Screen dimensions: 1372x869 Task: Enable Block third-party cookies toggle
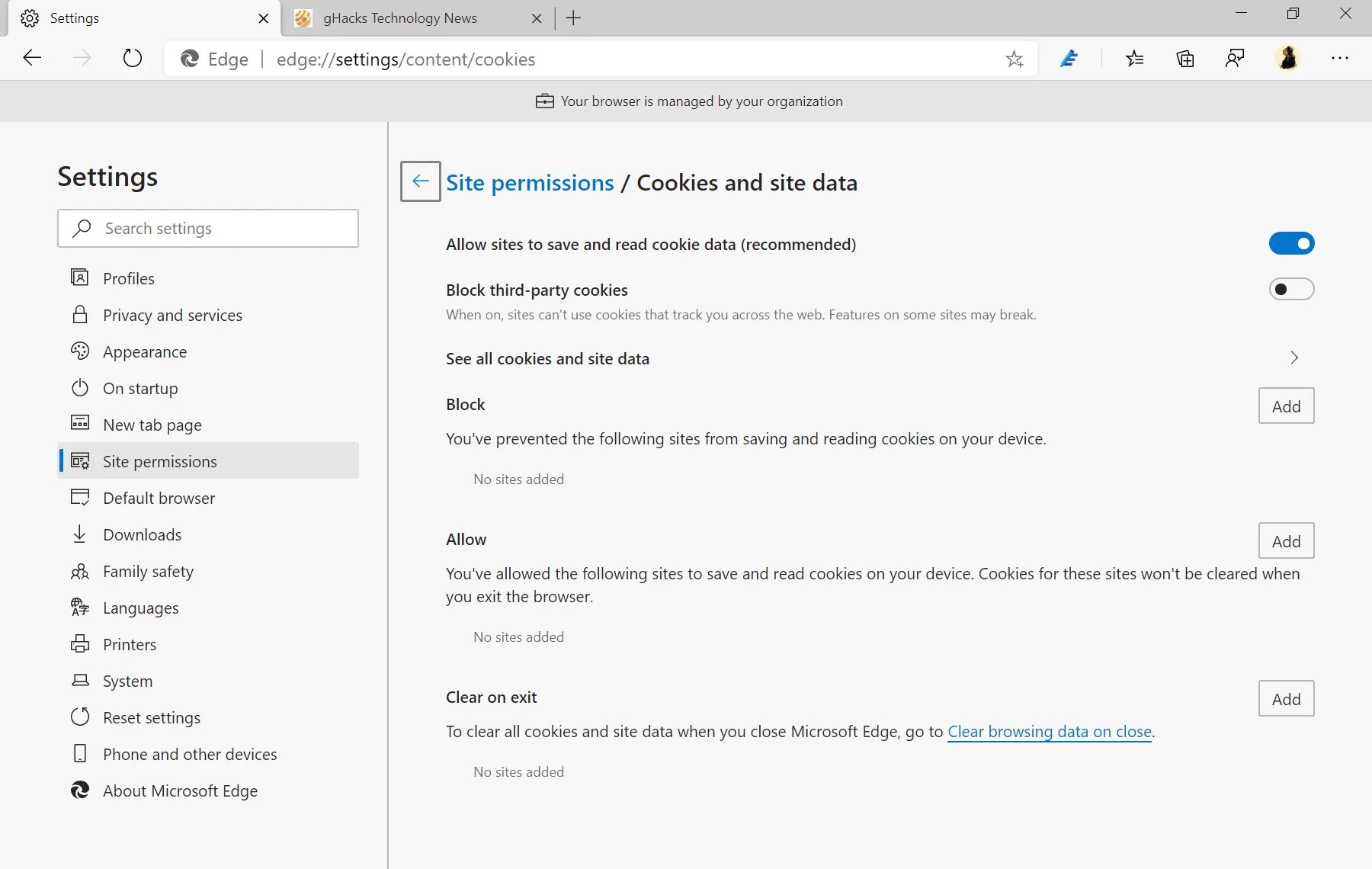click(x=1291, y=290)
